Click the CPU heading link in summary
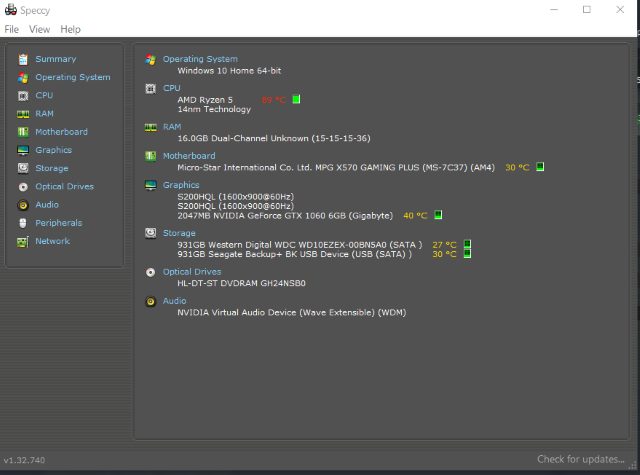The width and height of the screenshot is (640, 475). point(172,88)
